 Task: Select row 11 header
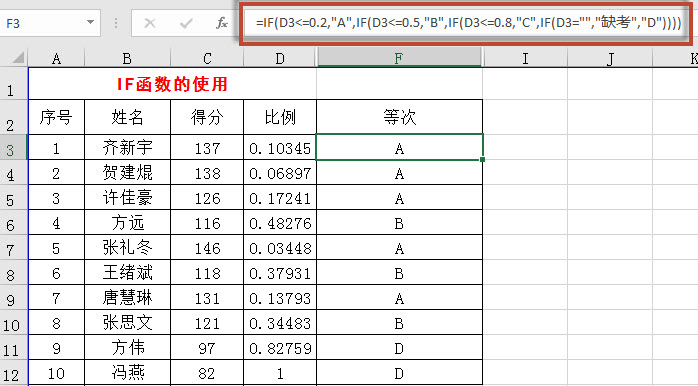14,347
